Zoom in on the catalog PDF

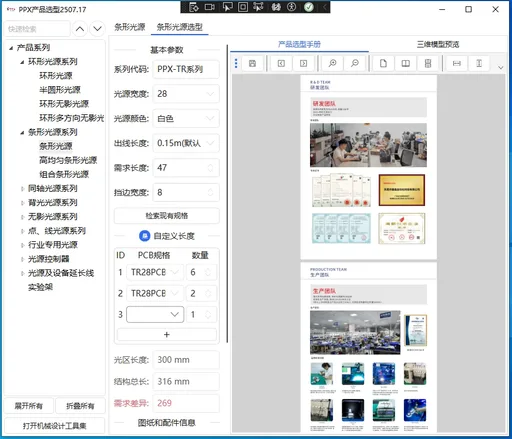tap(332, 63)
